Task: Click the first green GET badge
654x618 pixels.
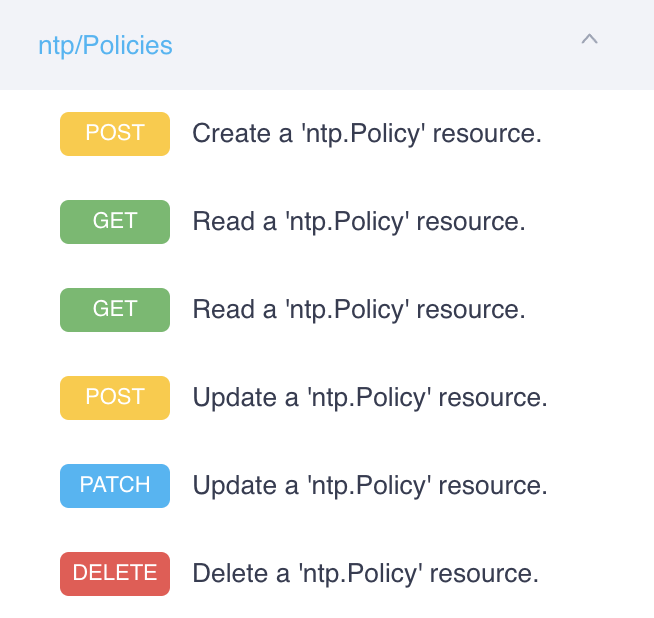Action: pyautogui.click(x=115, y=221)
